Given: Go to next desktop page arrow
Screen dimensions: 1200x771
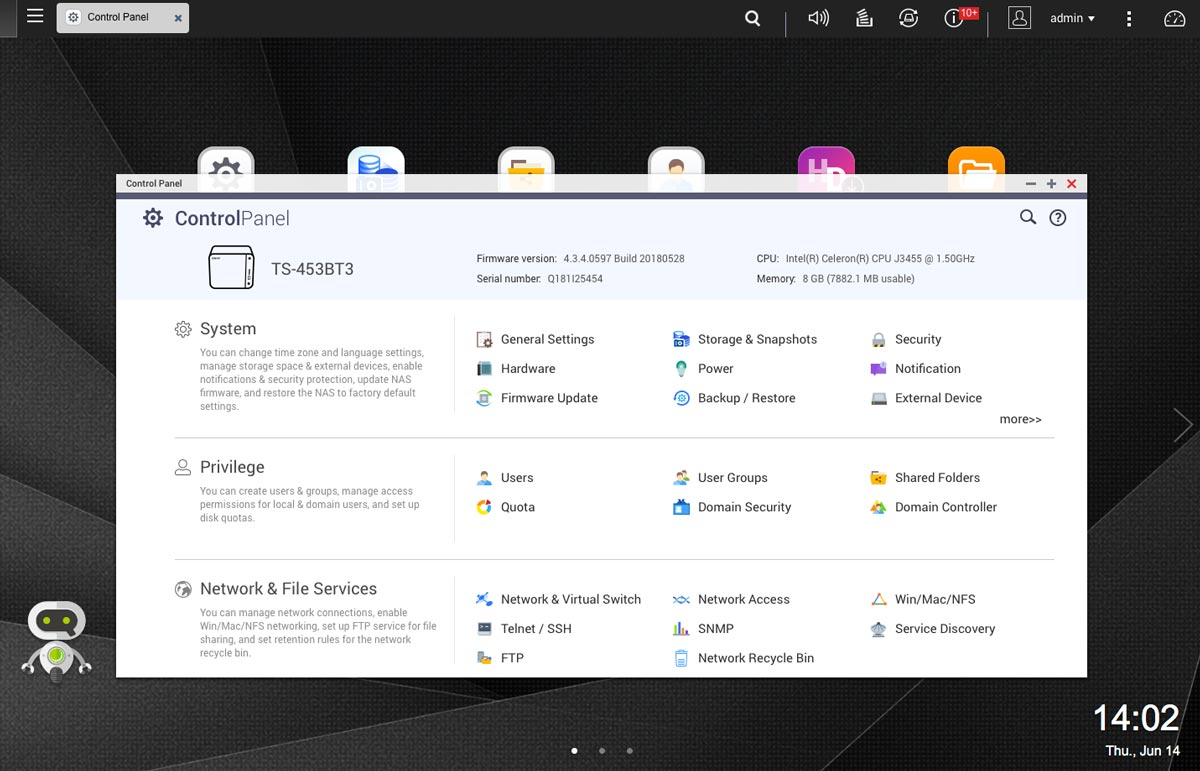Looking at the screenshot, I should [x=1183, y=425].
